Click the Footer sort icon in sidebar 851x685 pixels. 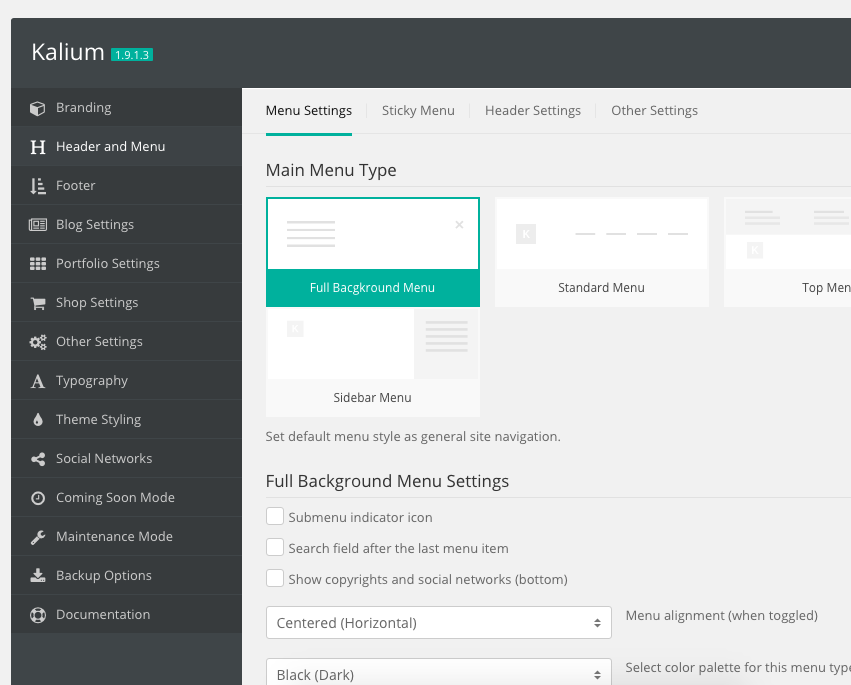pyautogui.click(x=38, y=186)
